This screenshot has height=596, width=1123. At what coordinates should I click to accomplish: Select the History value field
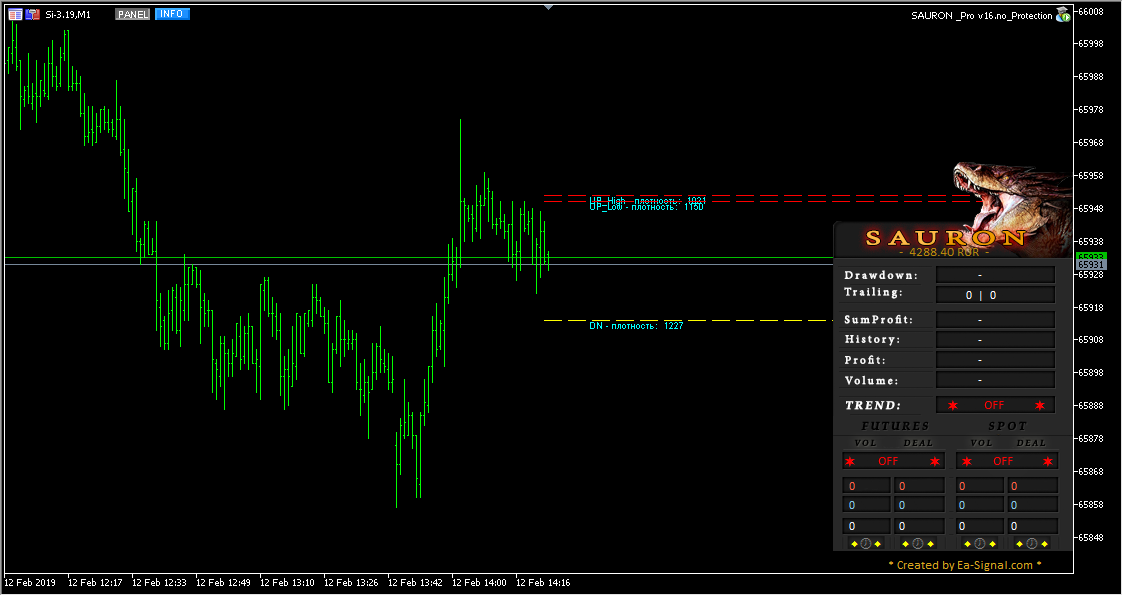(996, 340)
